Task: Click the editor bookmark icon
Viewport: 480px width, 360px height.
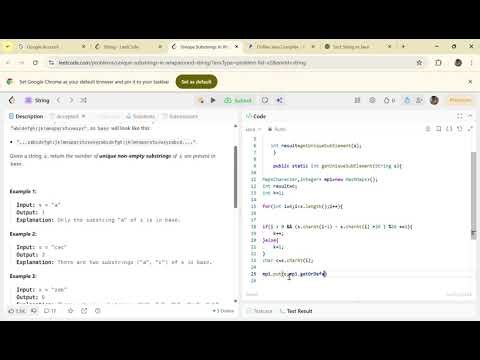Action: tap(439, 129)
